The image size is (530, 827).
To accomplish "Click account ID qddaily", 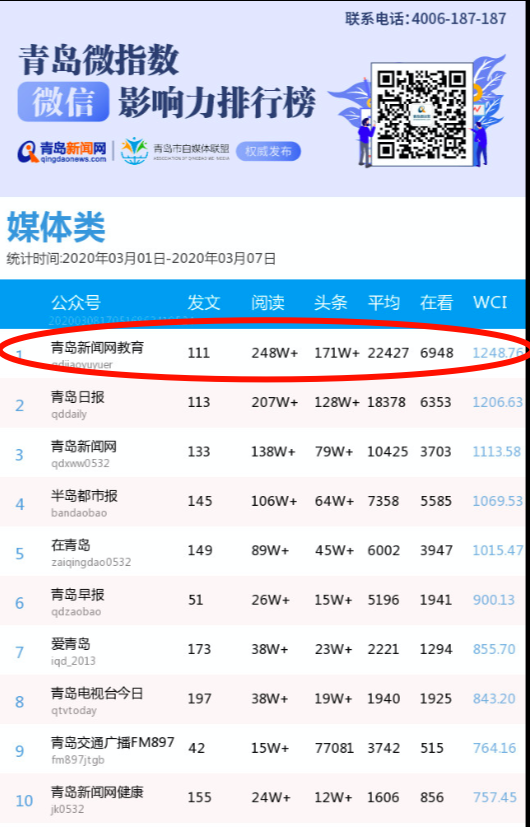I will click(69, 414).
